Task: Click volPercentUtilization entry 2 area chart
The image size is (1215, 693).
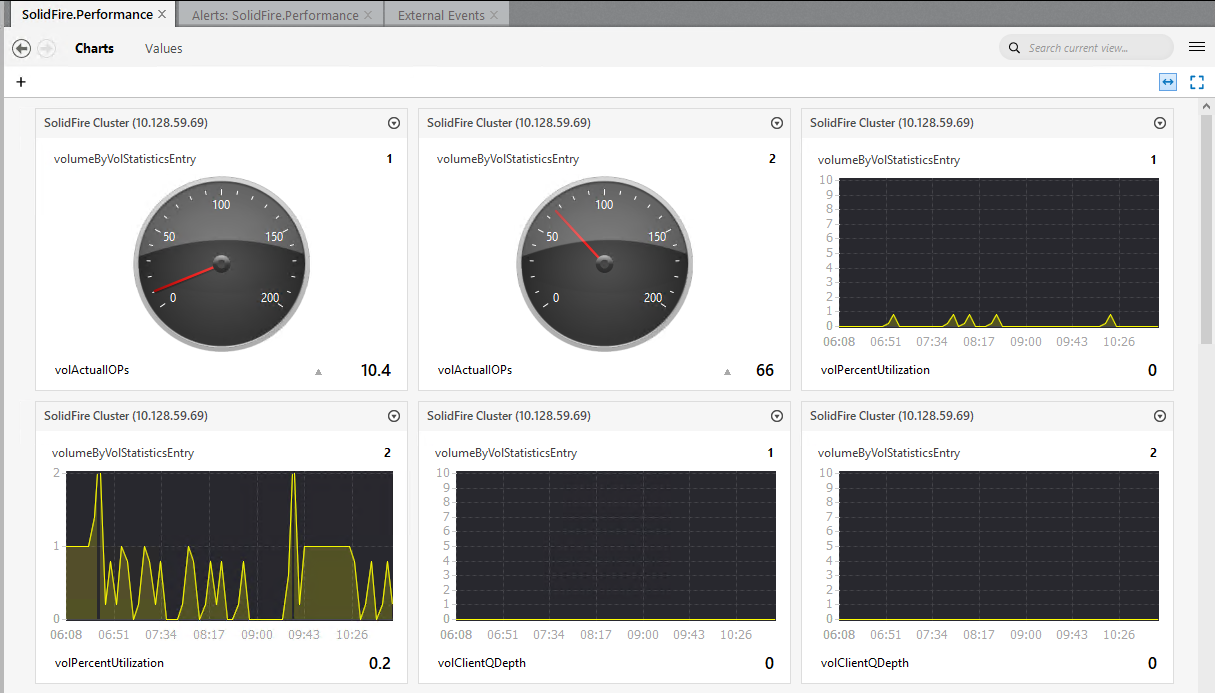Action: pos(229,546)
